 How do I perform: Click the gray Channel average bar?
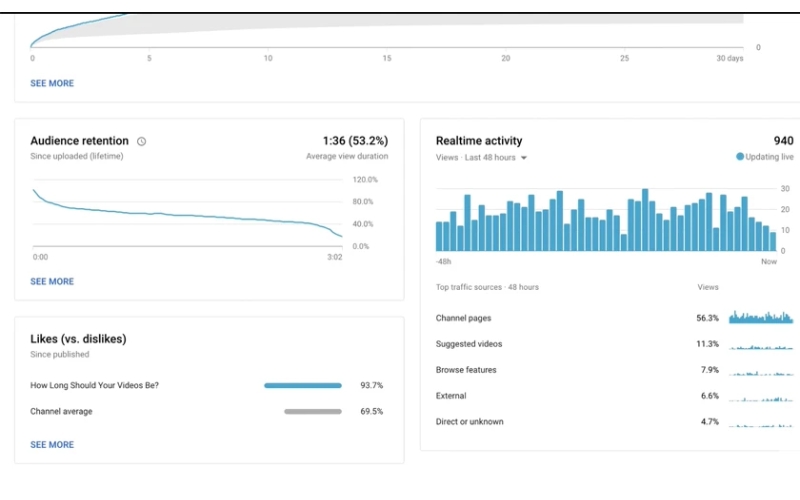[313, 411]
